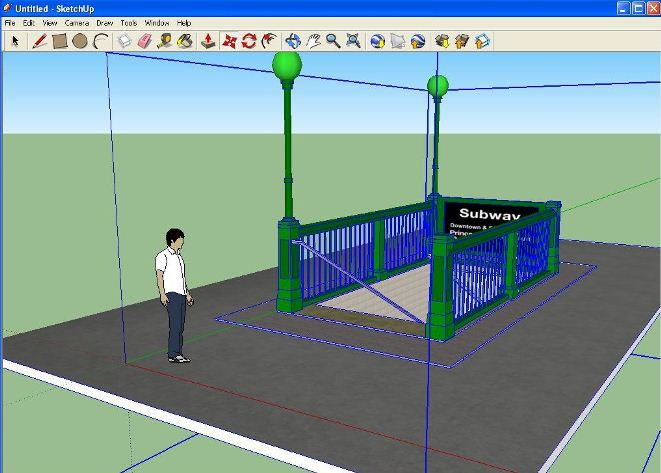Select the Tape Measure tool
This screenshot has height=473, width=661.
(165, 41)
